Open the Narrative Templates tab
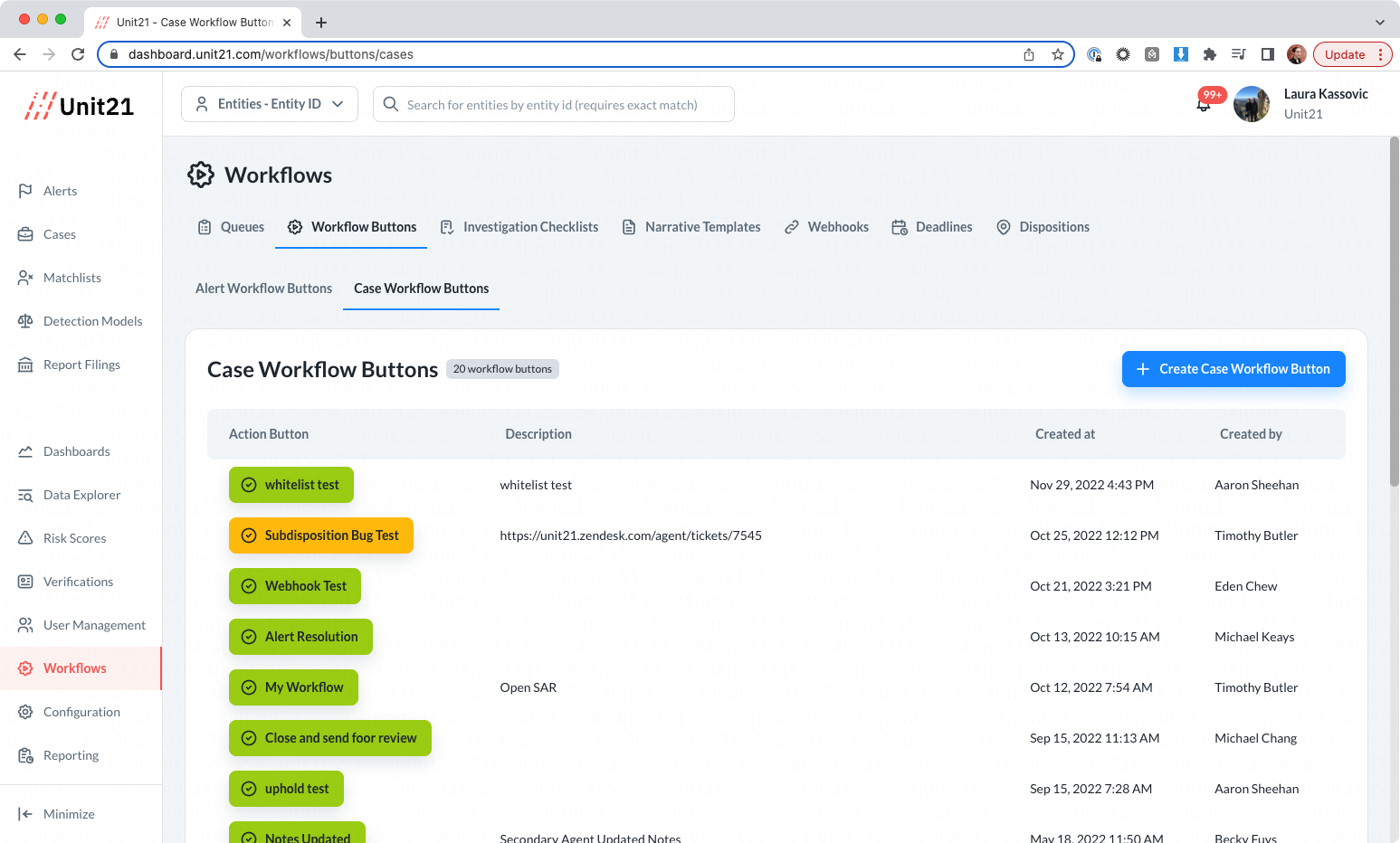Viewport: 1400px width, 843px height. tap(691, 227)
